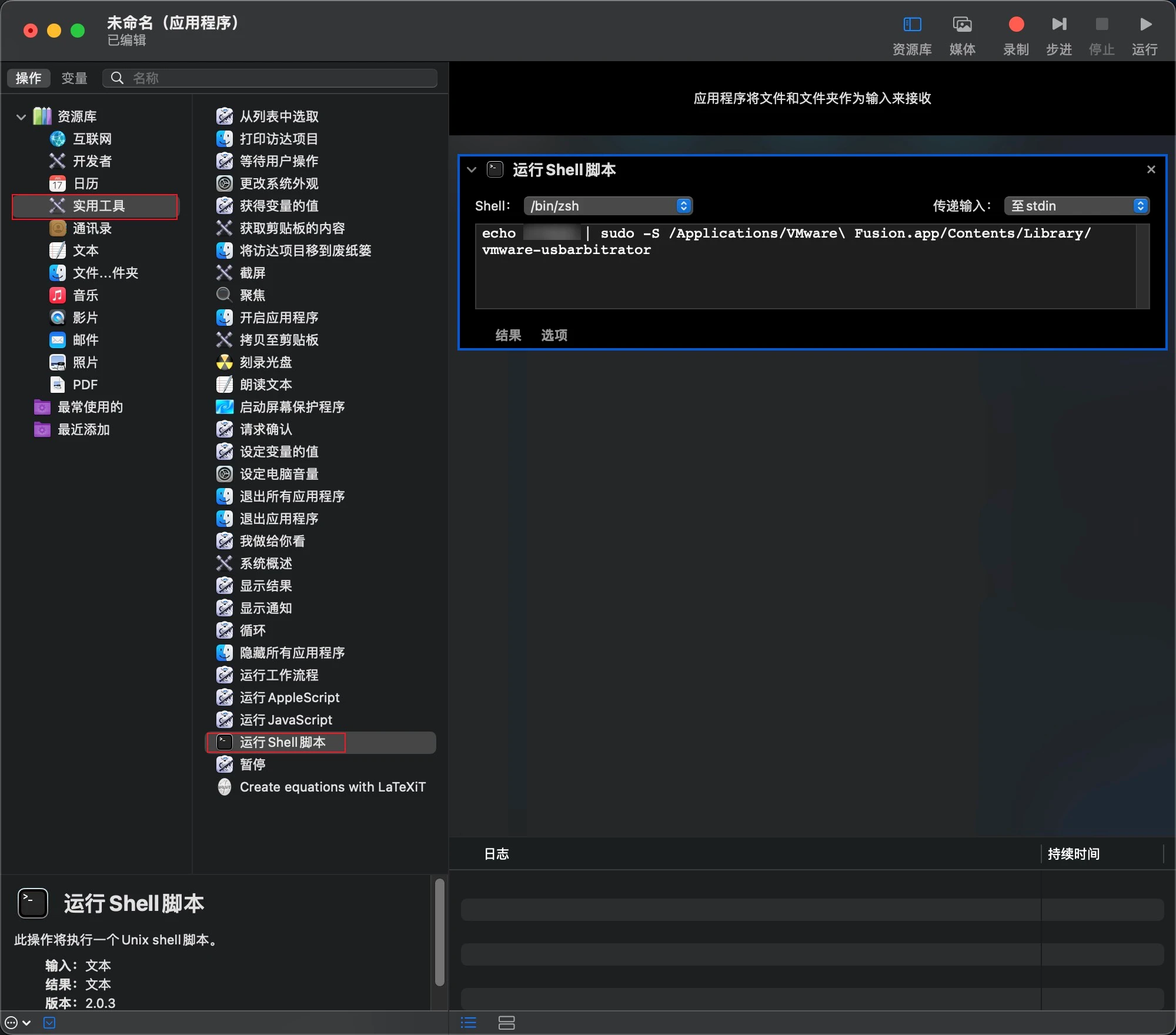1176x1035 pixels.
Task: Open the Shell /bin/zsh dropdown
Action: pyautogui.click(x=608, y=206)
